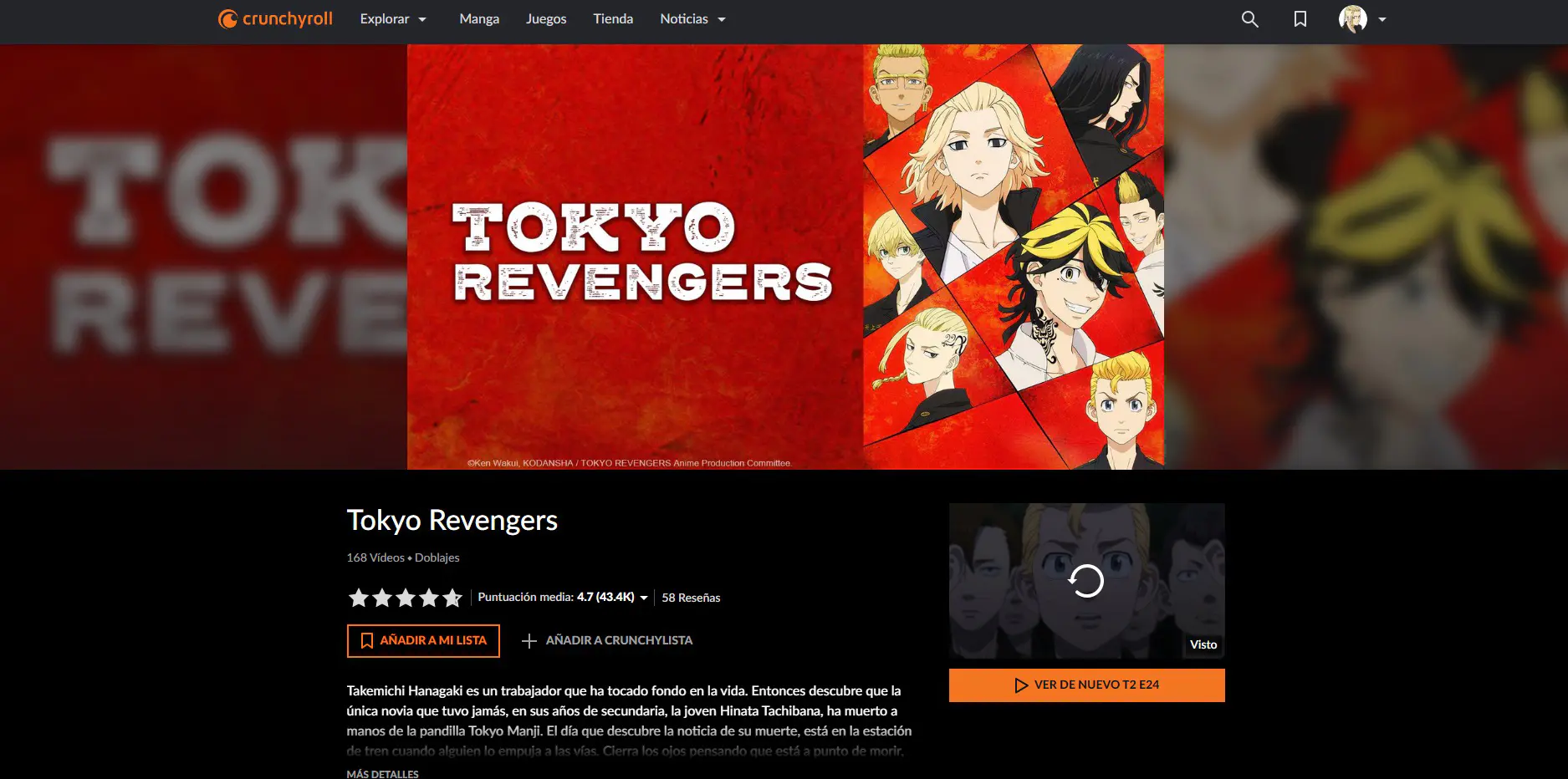
Task: Expand the Noticias dropdown
Action: [692, 18]
